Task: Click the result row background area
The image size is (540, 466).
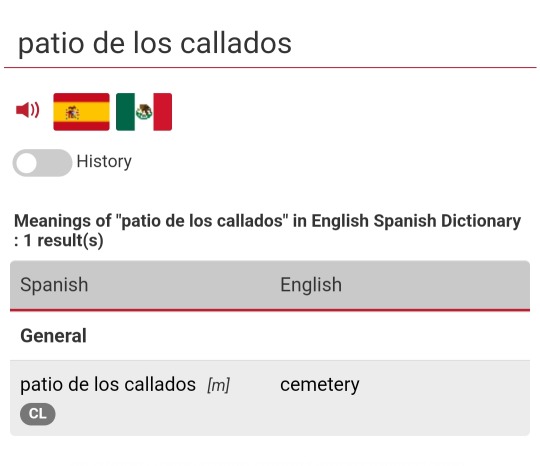Action: click(270, 398)
